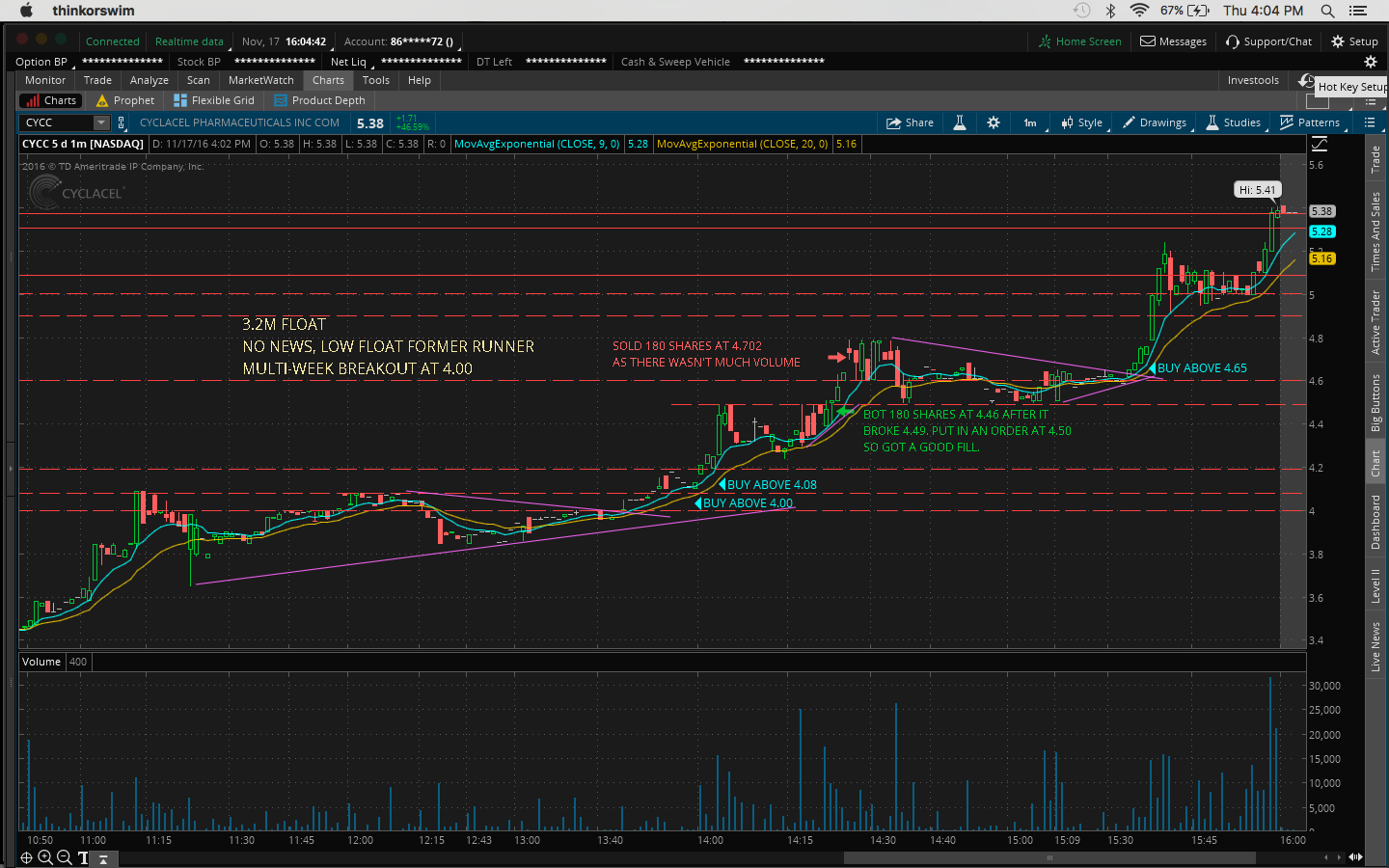The height and width of the screenshot is (868, 1389).
Task: Open Support/Chat
Action: point(1268,41)
